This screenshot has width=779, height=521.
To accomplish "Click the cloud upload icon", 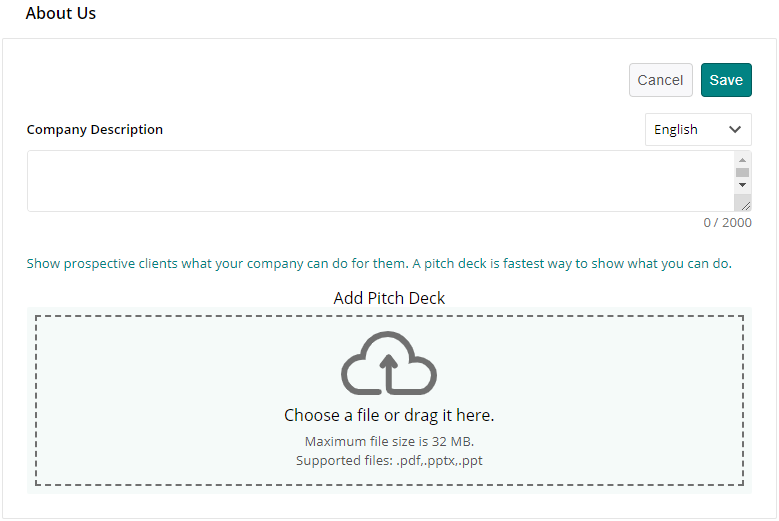I will (389, 362).
